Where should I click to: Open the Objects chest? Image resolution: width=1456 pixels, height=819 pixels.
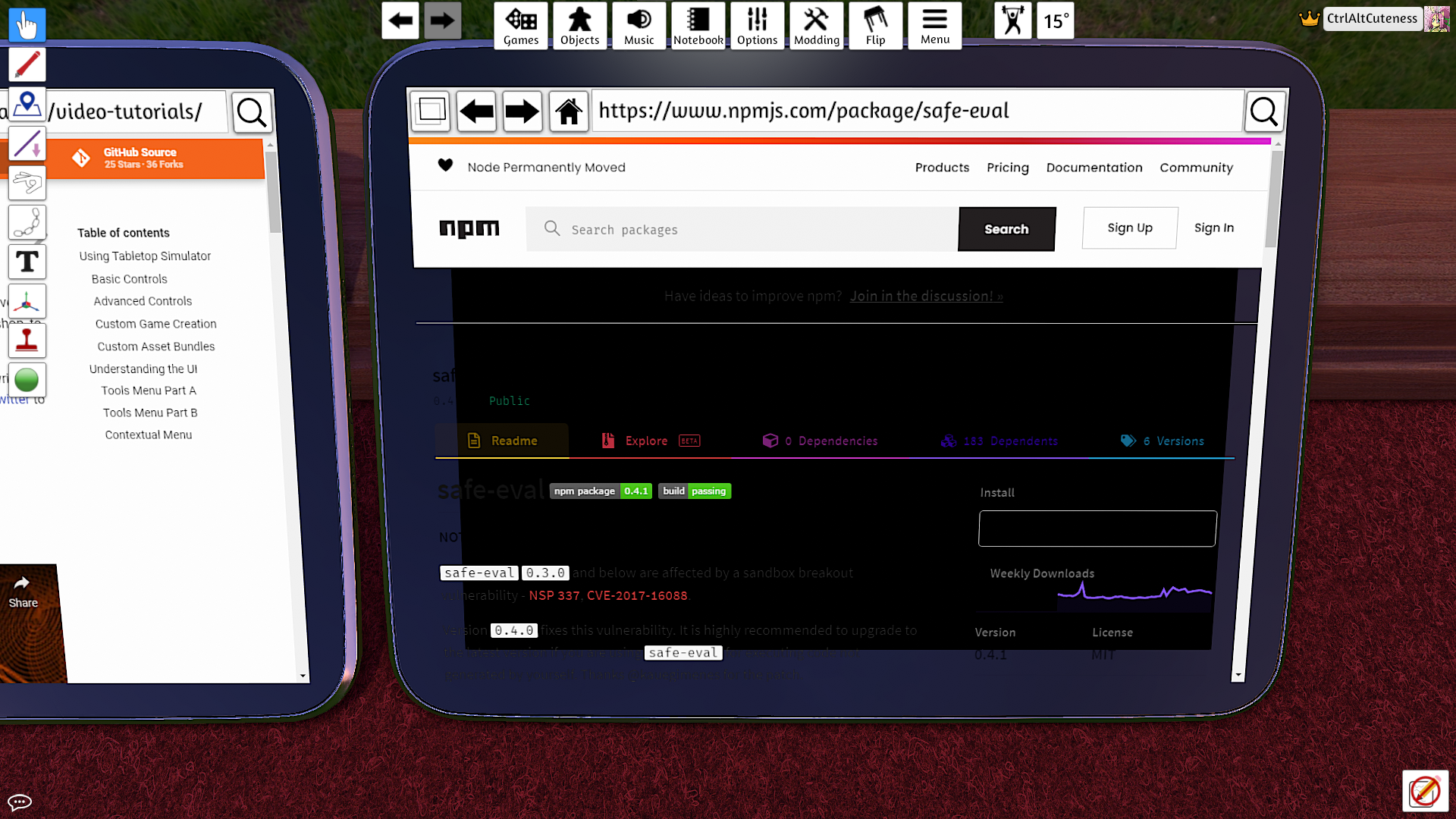coord(579,25)
